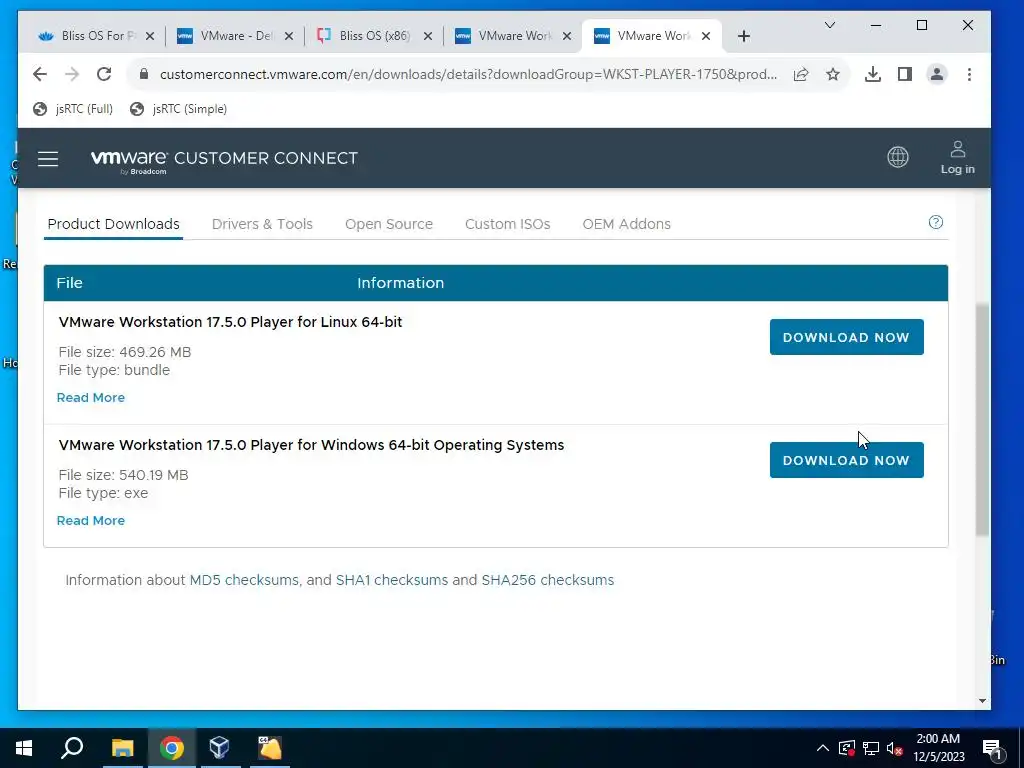The height and width of the screenshot is (768, 1024).
Task: Close the VMware - Del tab
Action: click(289, 37)
